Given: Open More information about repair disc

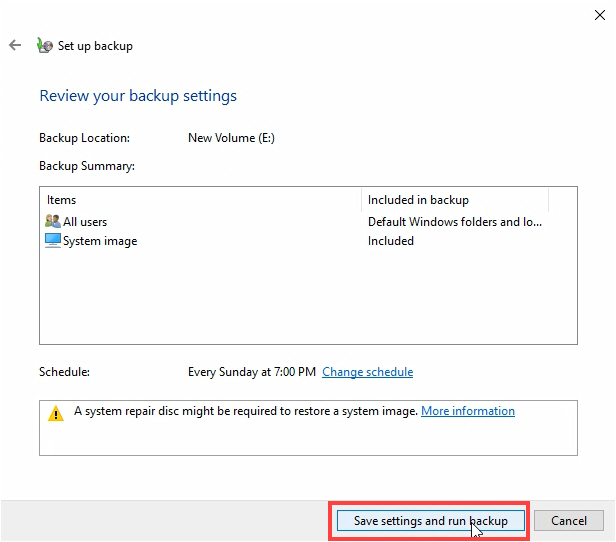Looking at the screenshot, I should point(468,411).
